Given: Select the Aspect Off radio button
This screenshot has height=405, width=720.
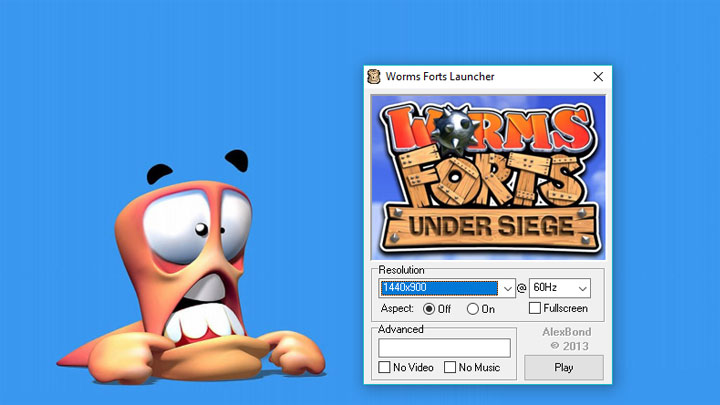Looking at the screenshot, I should (429, 309).
